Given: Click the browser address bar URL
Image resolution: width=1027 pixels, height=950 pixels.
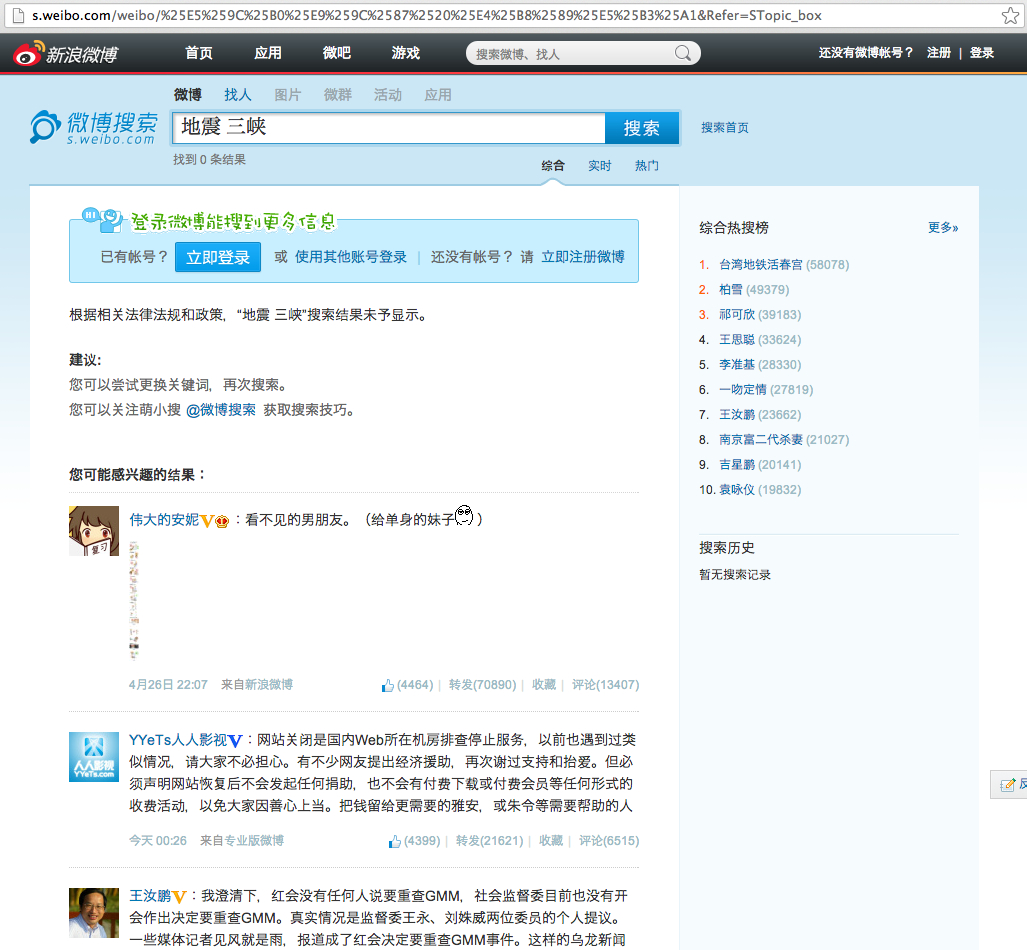Looking at the screenshot, I should click(x=426, y=15).
